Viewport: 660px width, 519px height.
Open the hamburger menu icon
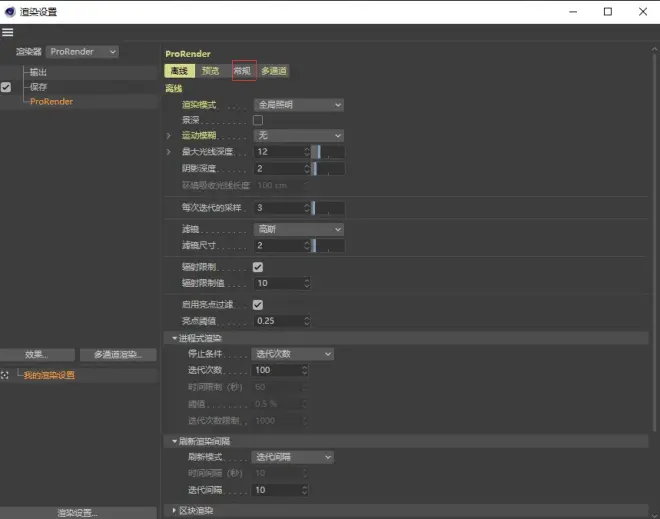pyautogui.click(x=8, y=33)
